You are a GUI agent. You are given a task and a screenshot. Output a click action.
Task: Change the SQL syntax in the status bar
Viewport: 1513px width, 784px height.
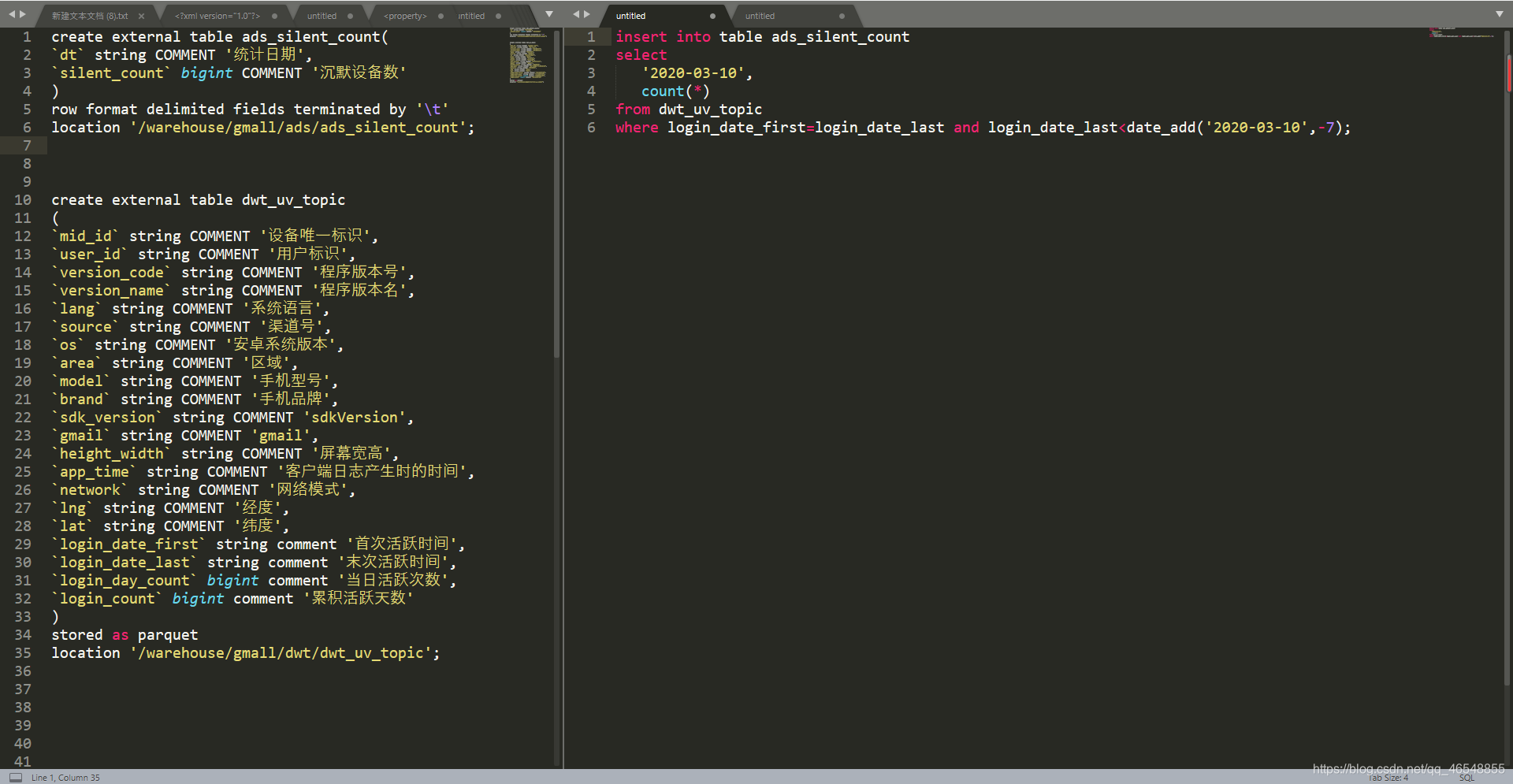point(1467,778)
